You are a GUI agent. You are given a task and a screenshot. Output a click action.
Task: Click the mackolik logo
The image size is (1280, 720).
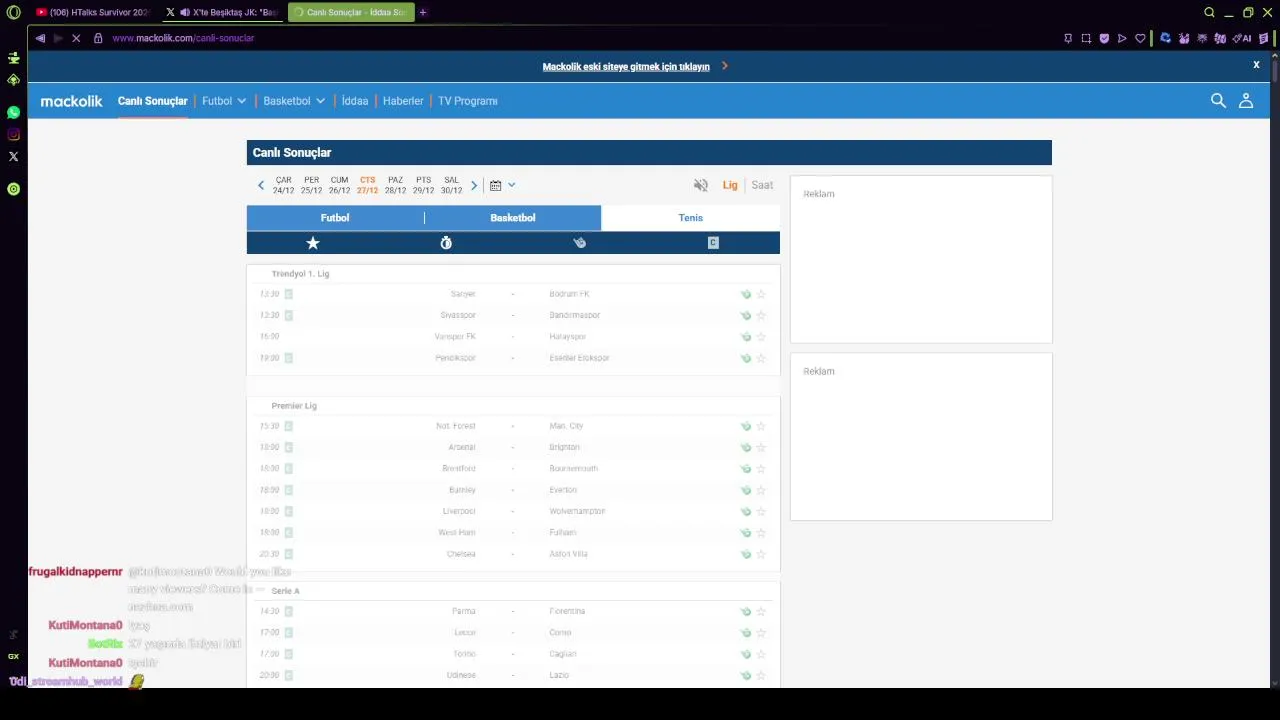click(x=71, y=101)
